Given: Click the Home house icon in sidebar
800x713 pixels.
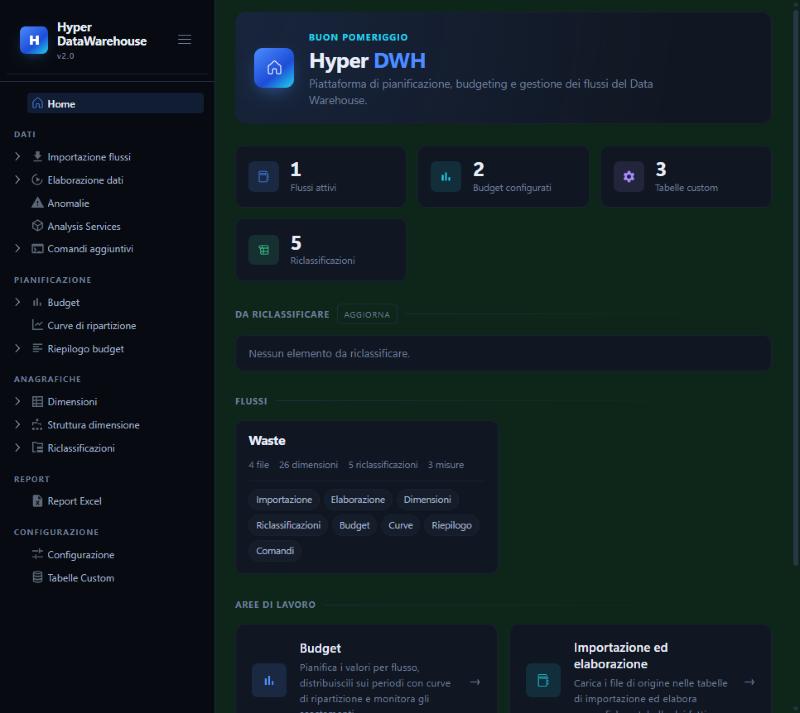Looking at the screenshot, I should [x=37, y=104].
